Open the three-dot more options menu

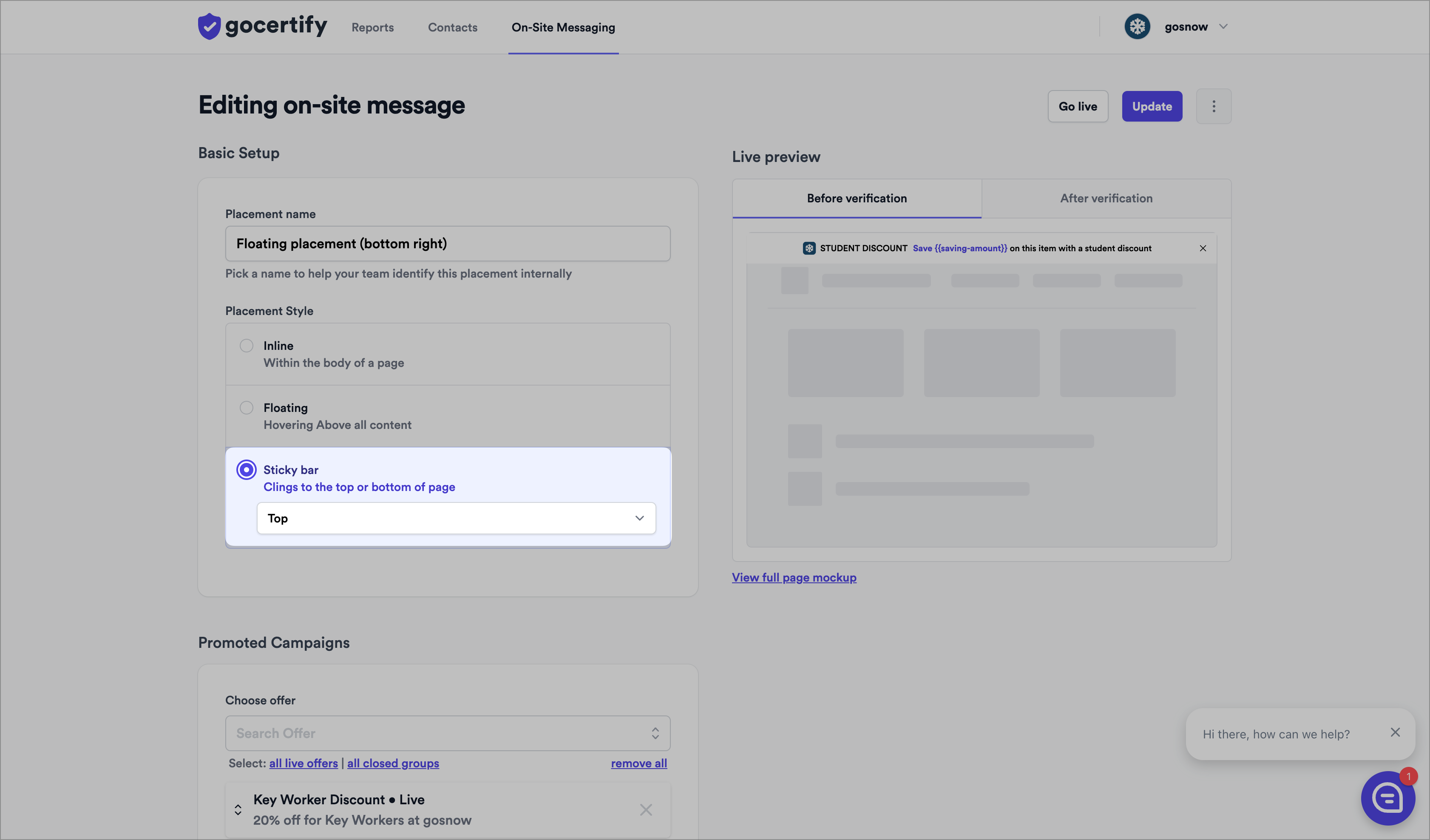[x=1213, y=106]
